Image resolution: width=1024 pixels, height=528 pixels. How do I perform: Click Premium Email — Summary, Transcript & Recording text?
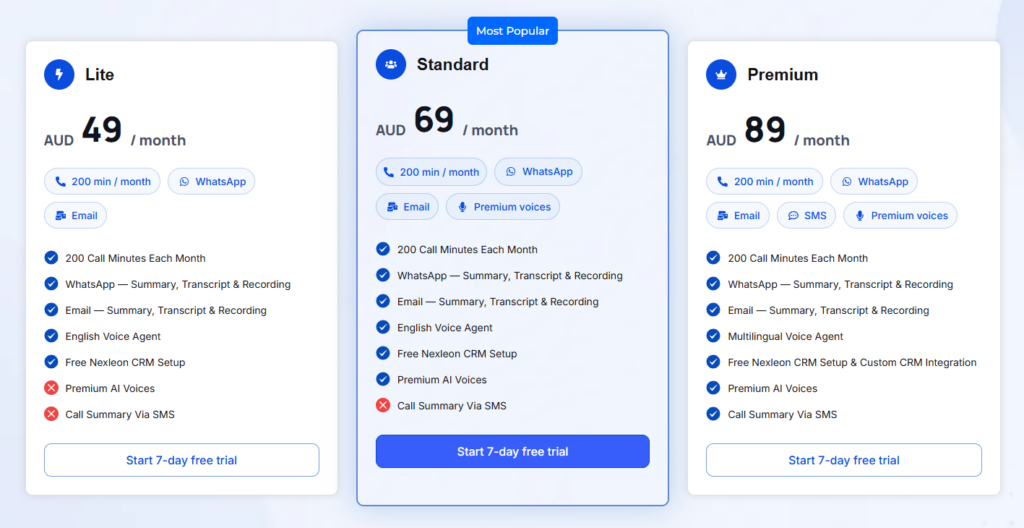828,310
